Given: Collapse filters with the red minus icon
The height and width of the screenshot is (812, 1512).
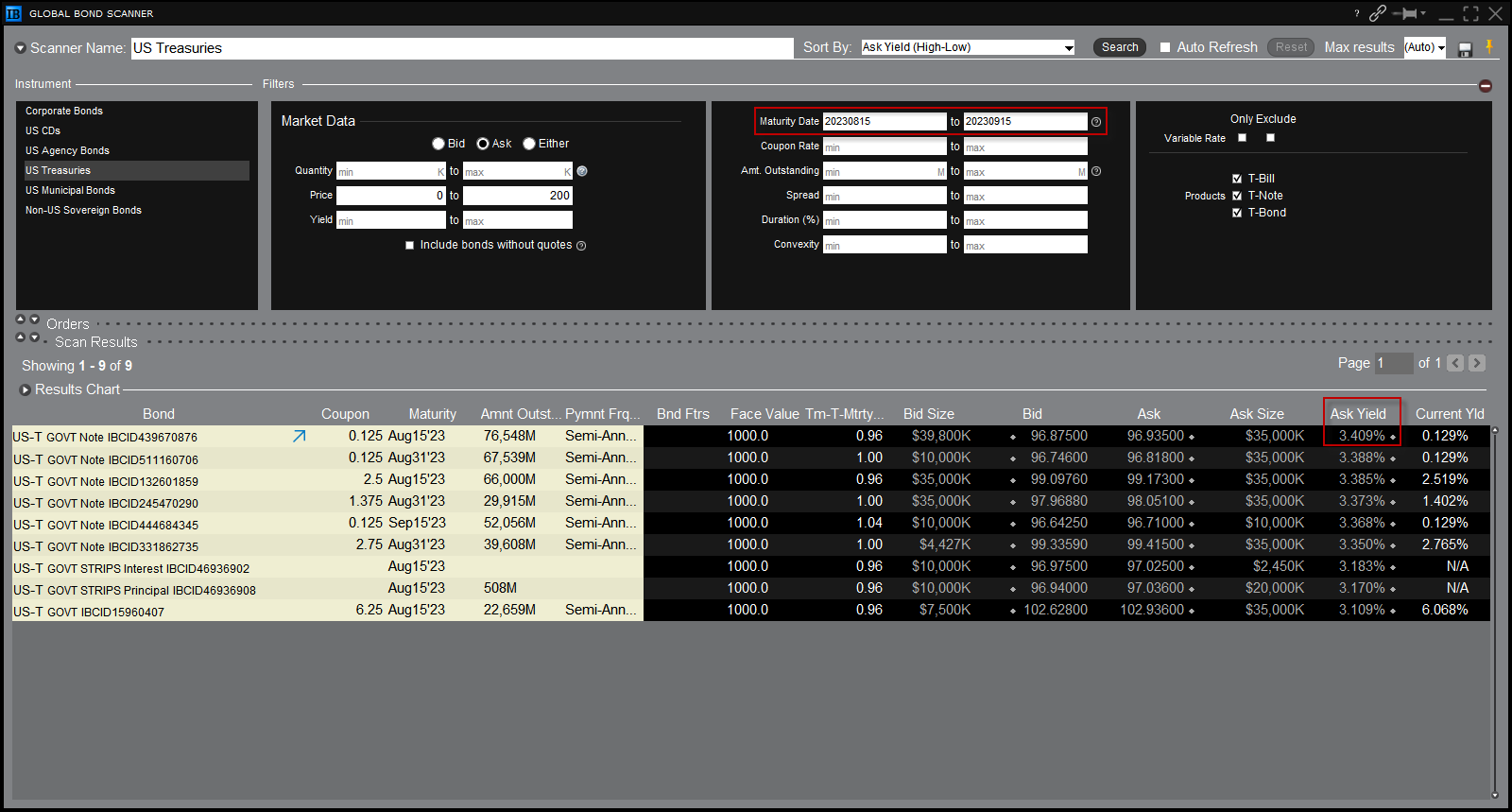Looking at the screenshot, I should coord(1486,86).
